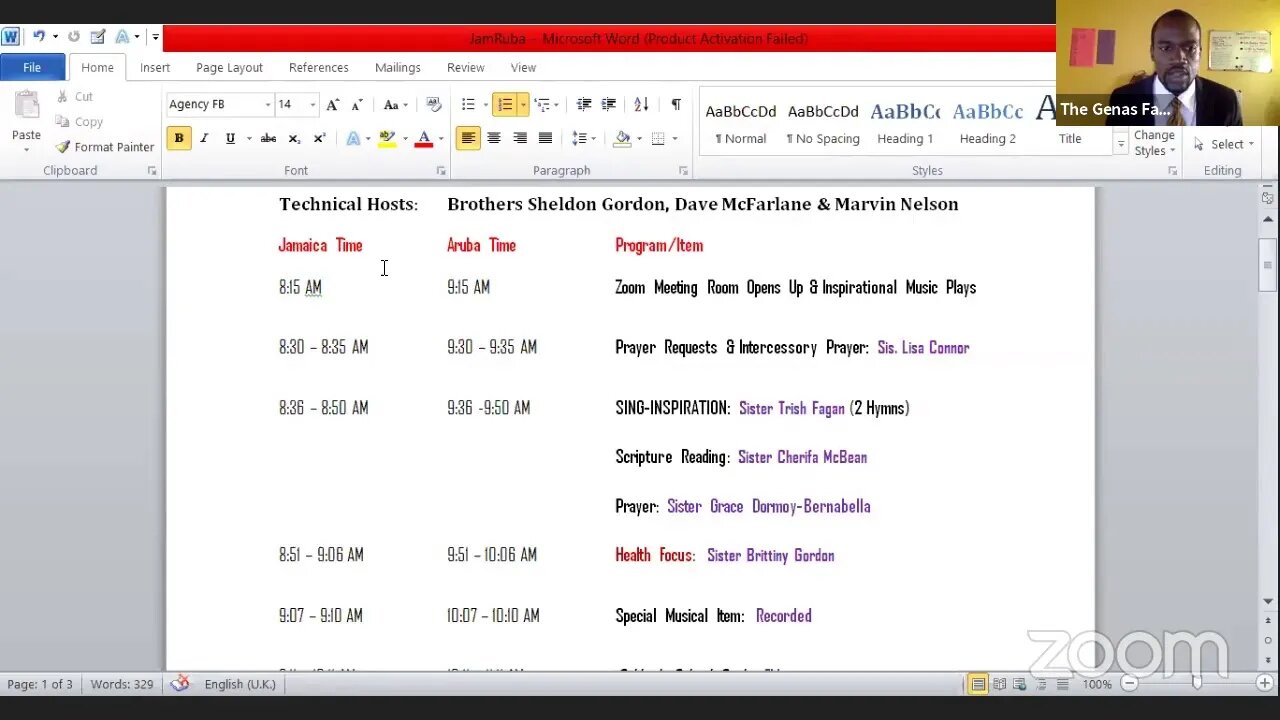Switch to Full Screen Reading view

pyautogui.click(x=999, y=684)
